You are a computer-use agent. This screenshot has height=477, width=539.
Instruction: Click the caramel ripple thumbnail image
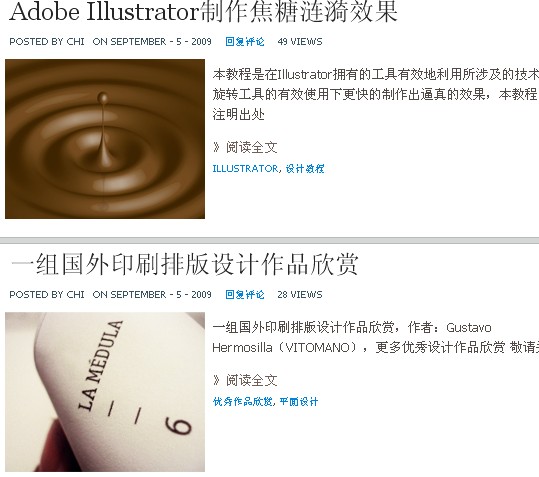(x=105, y=139)
